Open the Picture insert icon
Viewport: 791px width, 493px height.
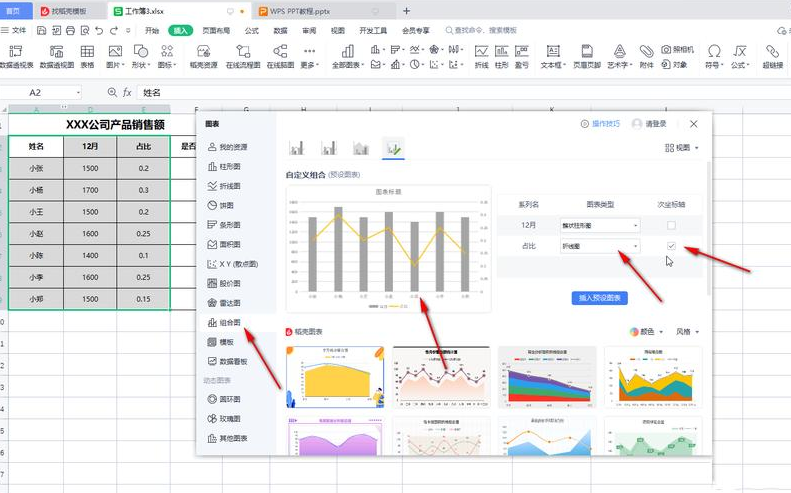point(115,51)
